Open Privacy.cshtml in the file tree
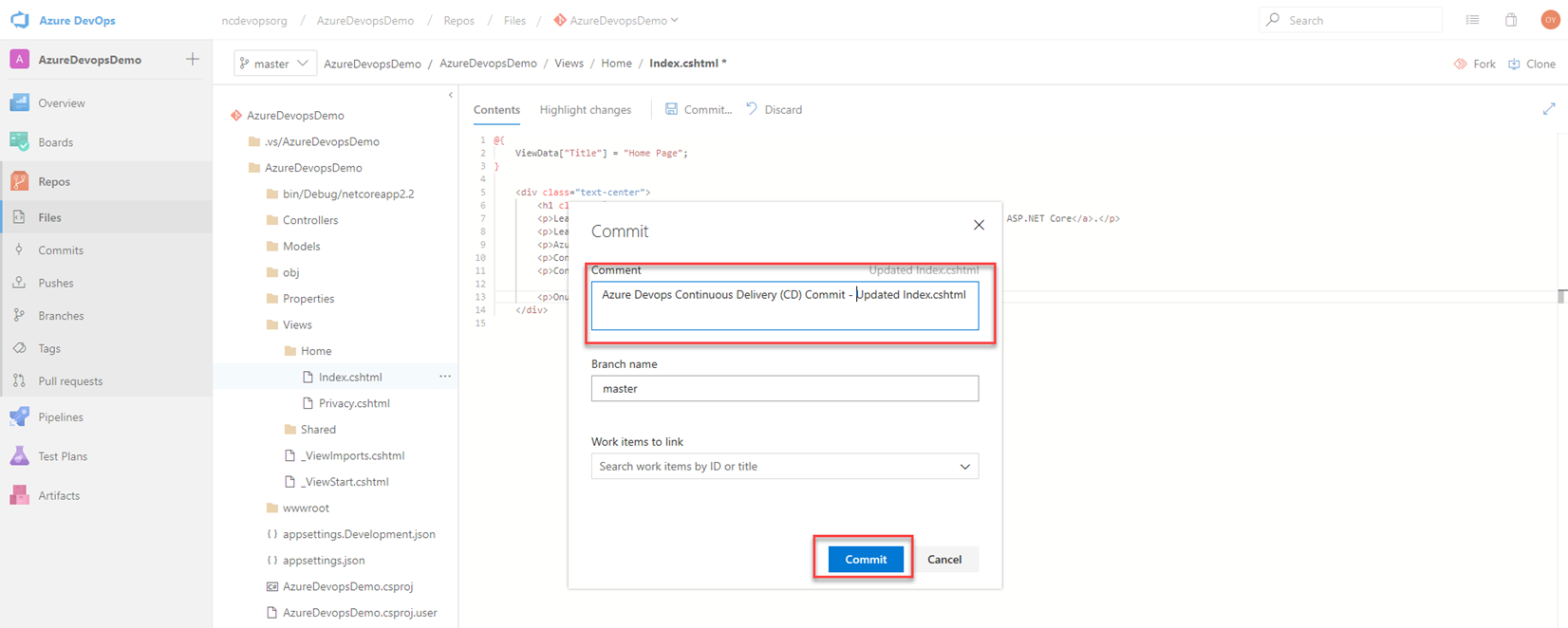 pos(345,403)
